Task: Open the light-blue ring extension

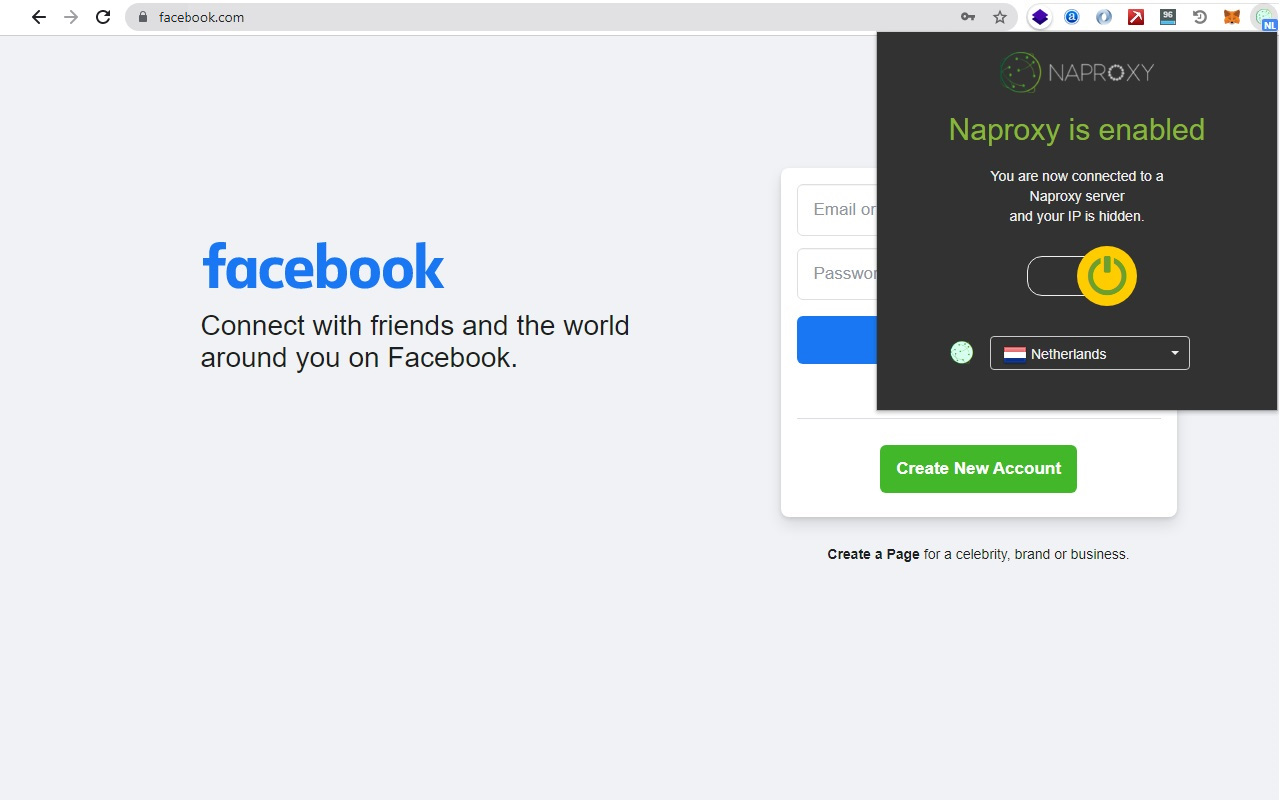Action: [x=1104, y=17]
